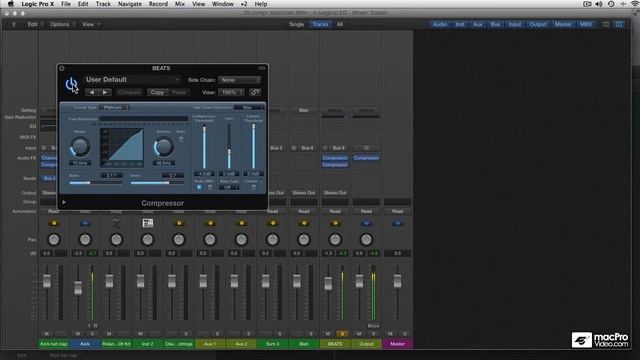The height and width of the screenshot is (360, 640).
Task: Open first Compressor insert on BEATS channel
Action: 335,158
